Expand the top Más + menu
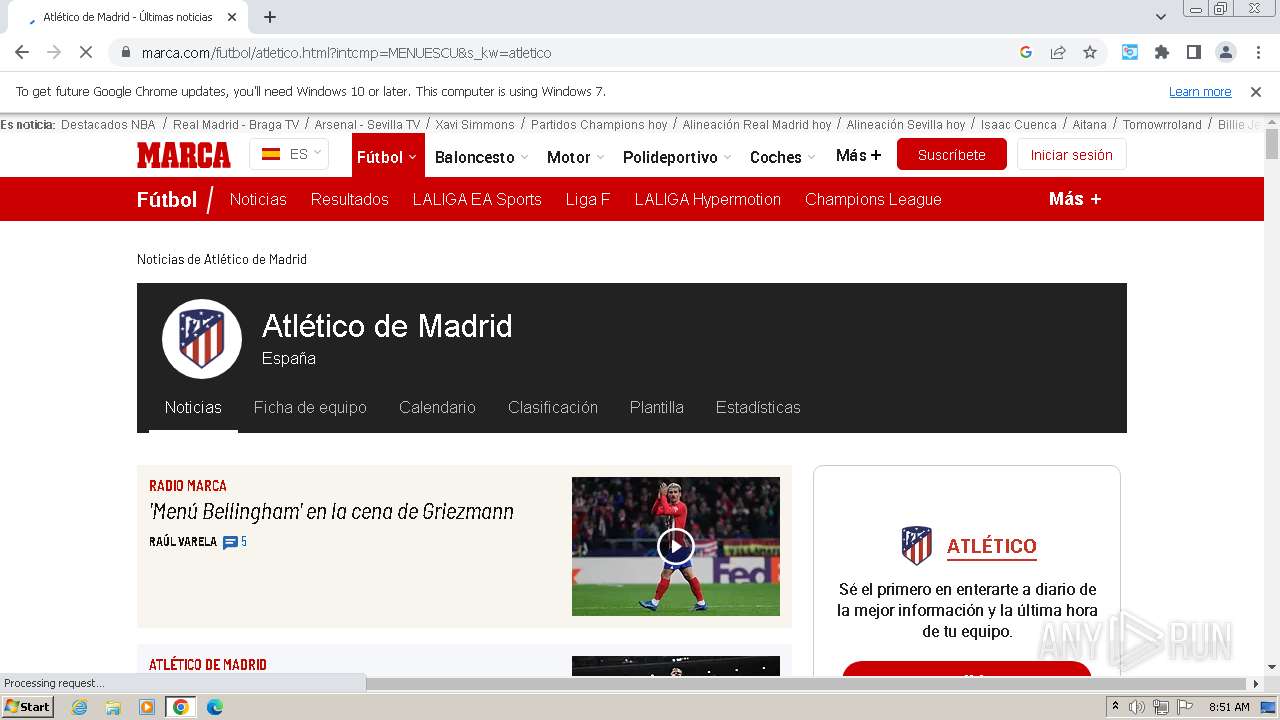Viewport: 1280px width, 720px height. click(859, 155)
